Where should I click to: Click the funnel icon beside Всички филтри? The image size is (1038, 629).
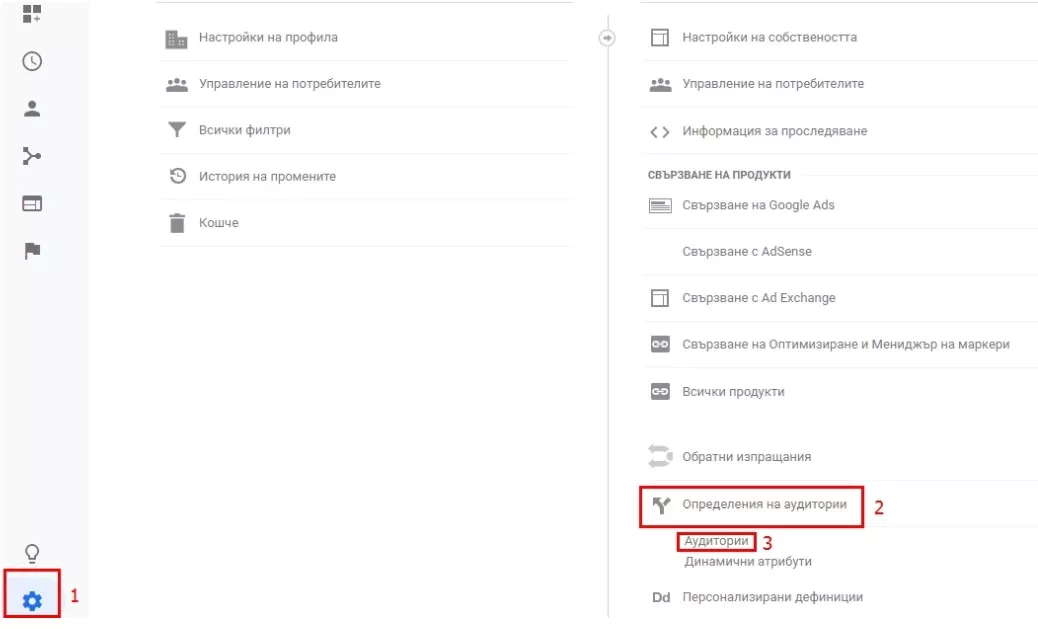click(x=177, y=130)
